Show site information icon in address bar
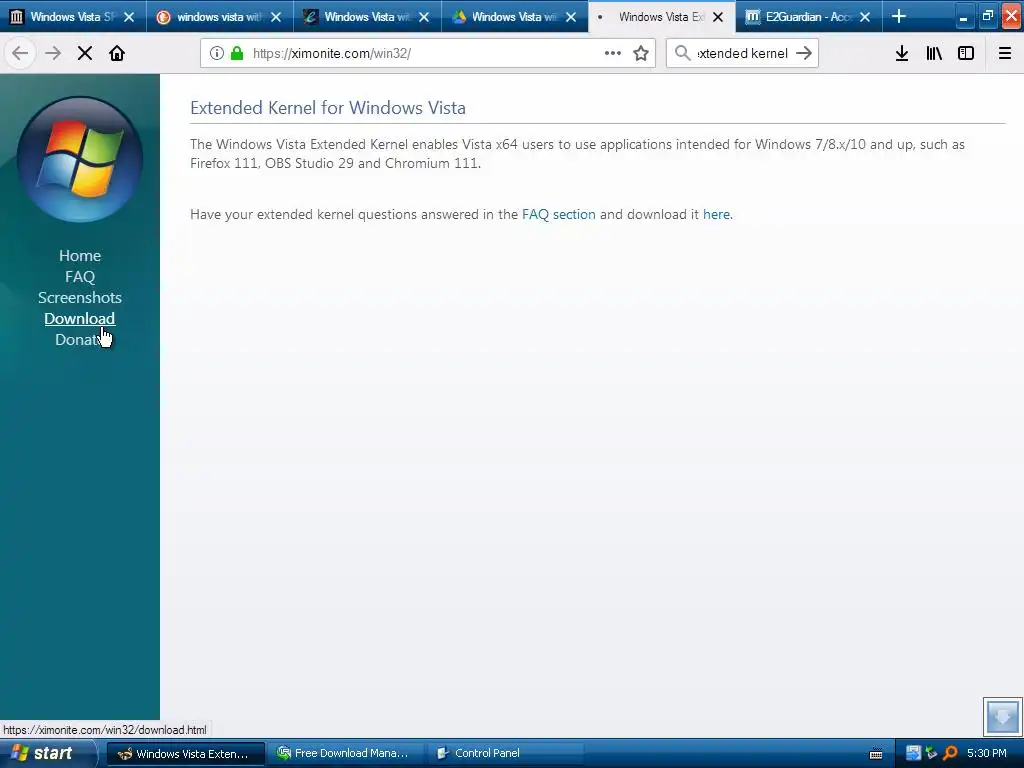Screen dimensions: 1024x768 tap(217, 53)
